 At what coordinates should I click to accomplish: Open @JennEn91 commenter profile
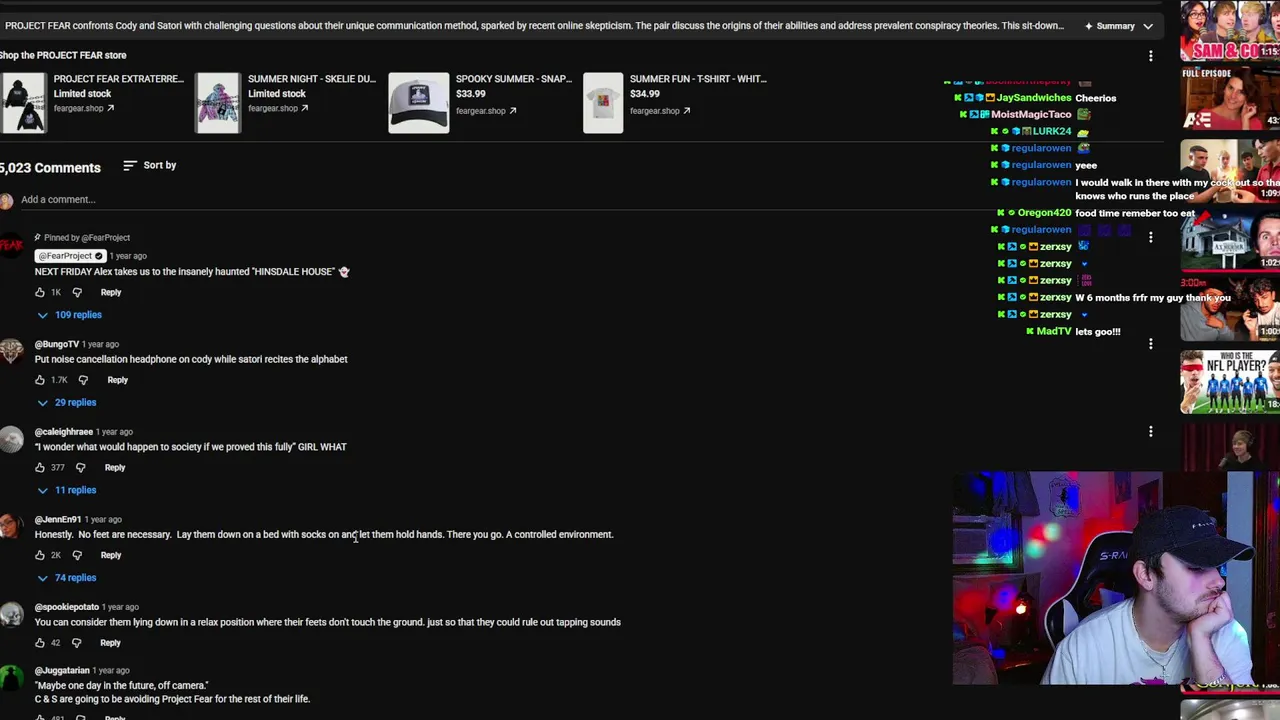point(58,520)
